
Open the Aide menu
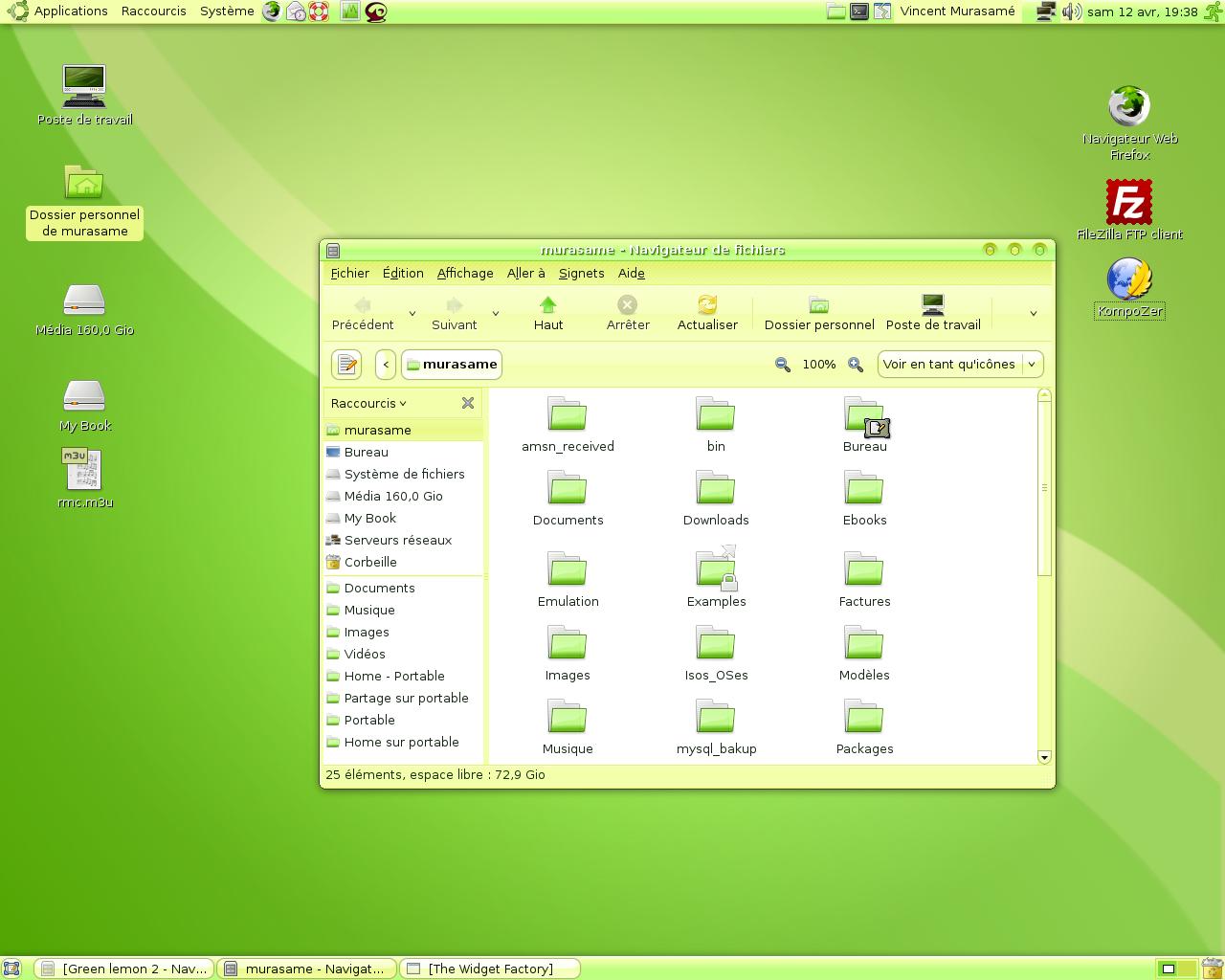pos(632,273)
